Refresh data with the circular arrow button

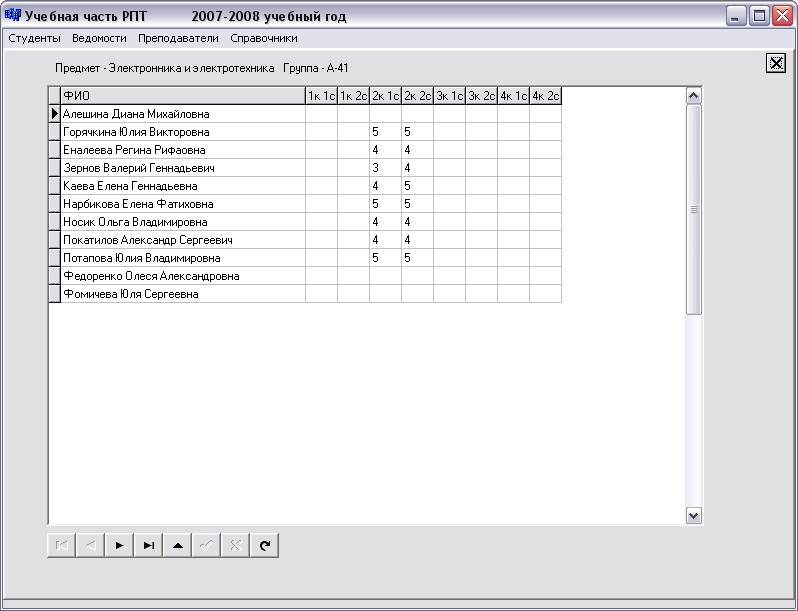[264, 545]
